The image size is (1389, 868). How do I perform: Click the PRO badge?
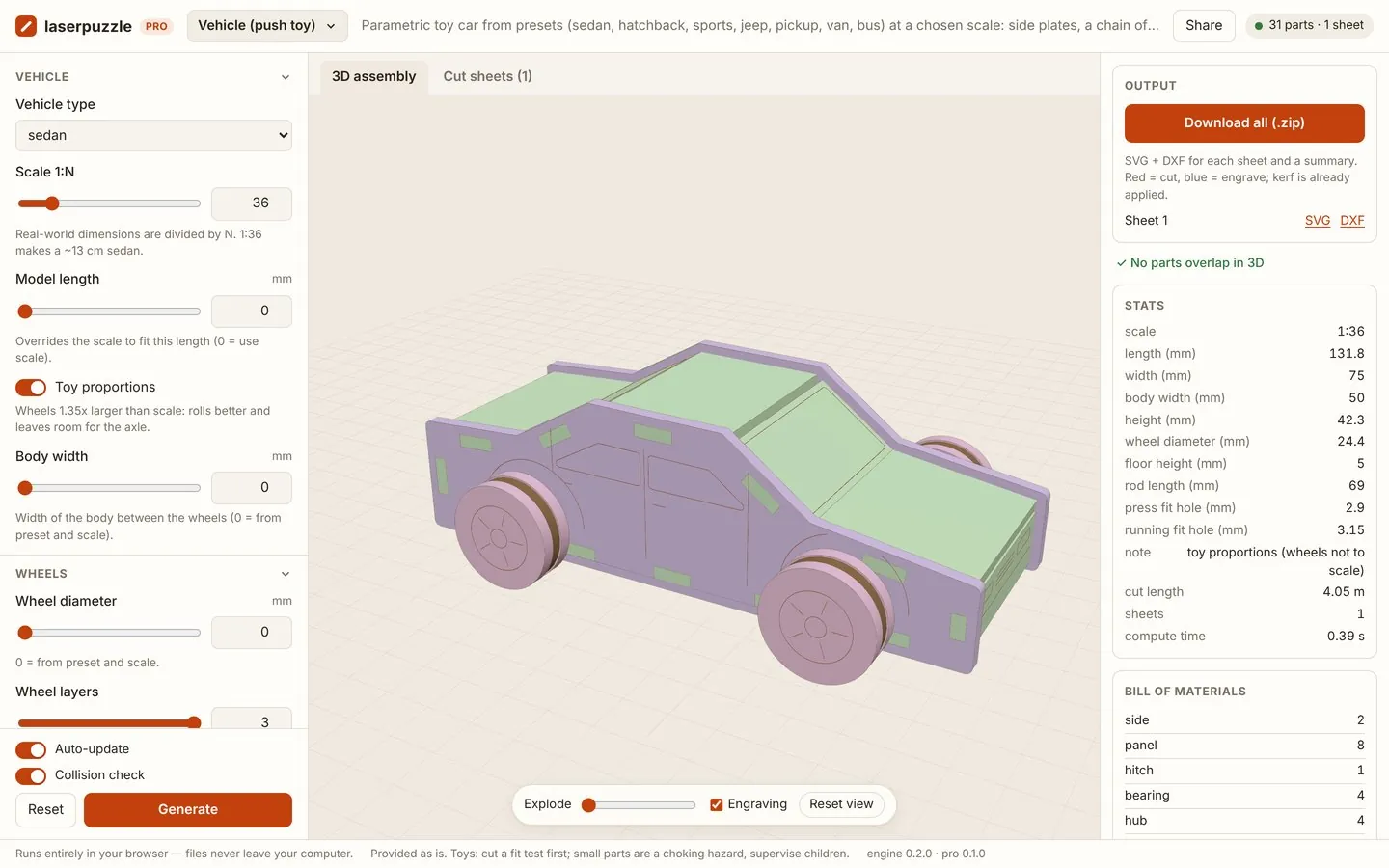[156, 26]
